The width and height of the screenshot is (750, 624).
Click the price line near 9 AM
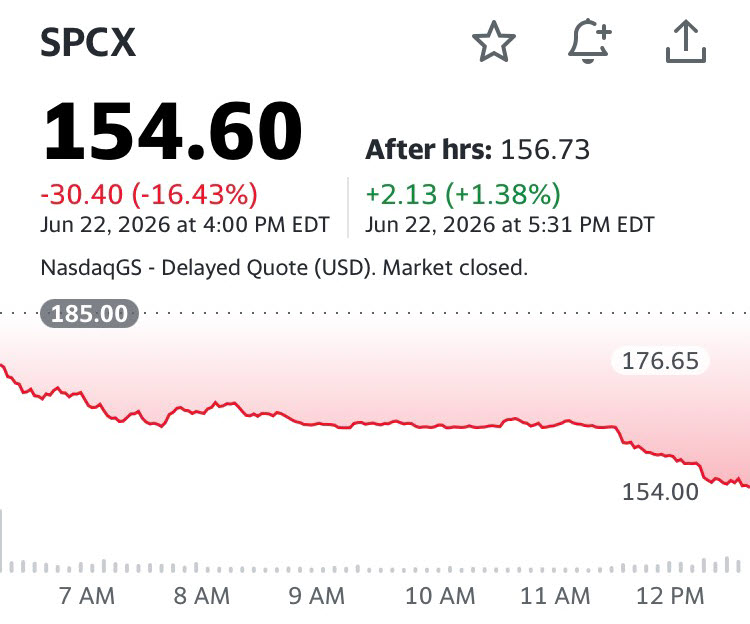click(x=316, y=424)
